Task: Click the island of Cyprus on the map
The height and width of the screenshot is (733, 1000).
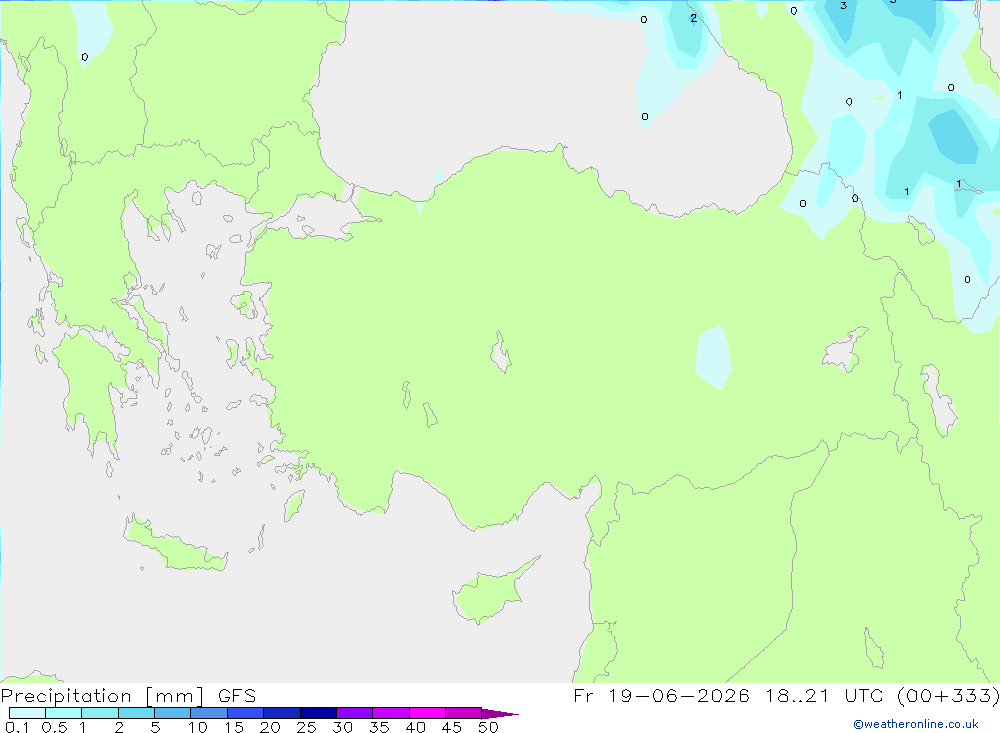Action: click(x=491, y=593)
